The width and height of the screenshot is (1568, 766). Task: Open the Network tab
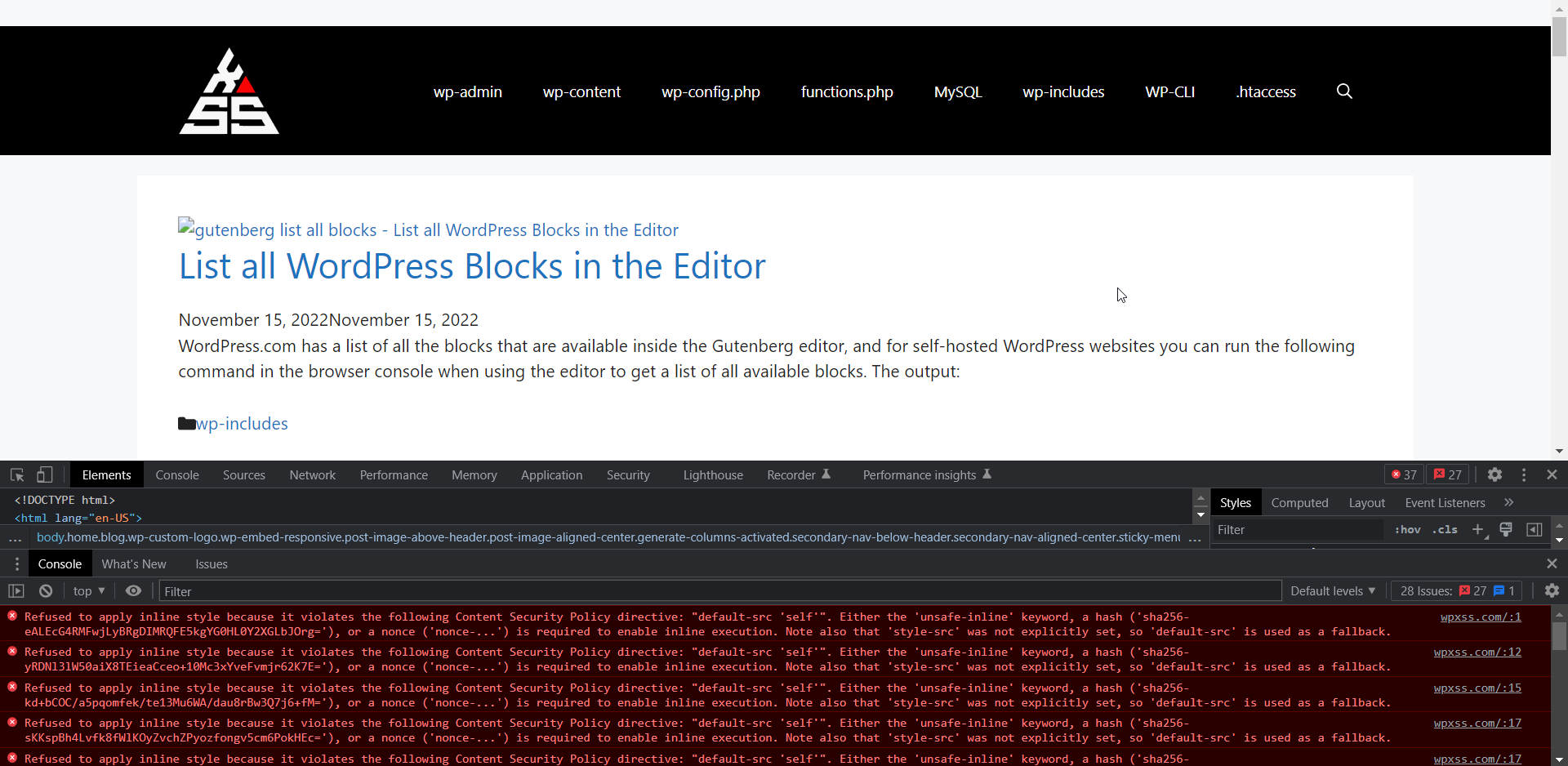pyautogui.click(x=313, y=474)
